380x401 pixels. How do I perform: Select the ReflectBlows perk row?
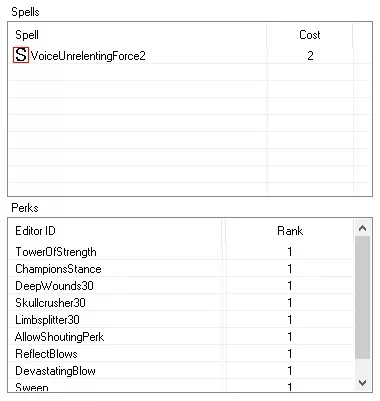(x=181, y=354)
